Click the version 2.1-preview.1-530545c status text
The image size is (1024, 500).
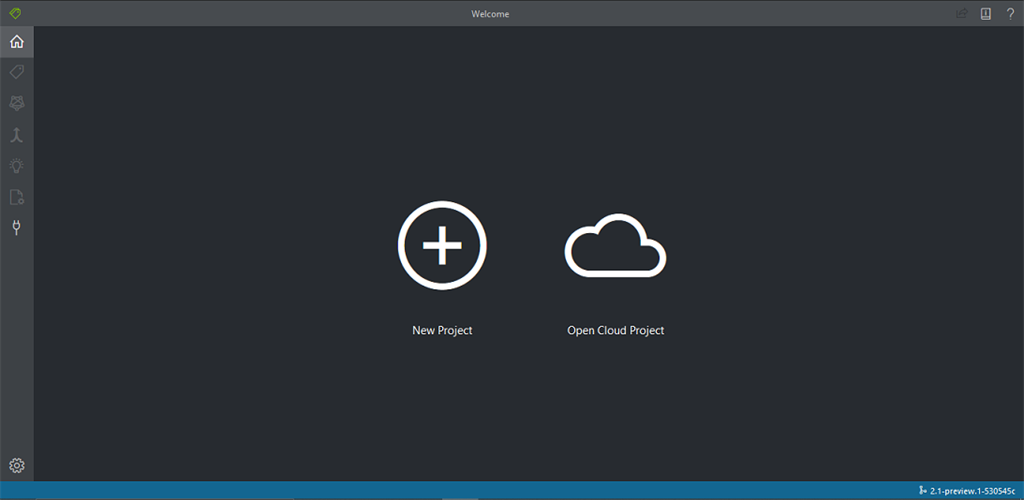tap(973, 490)
